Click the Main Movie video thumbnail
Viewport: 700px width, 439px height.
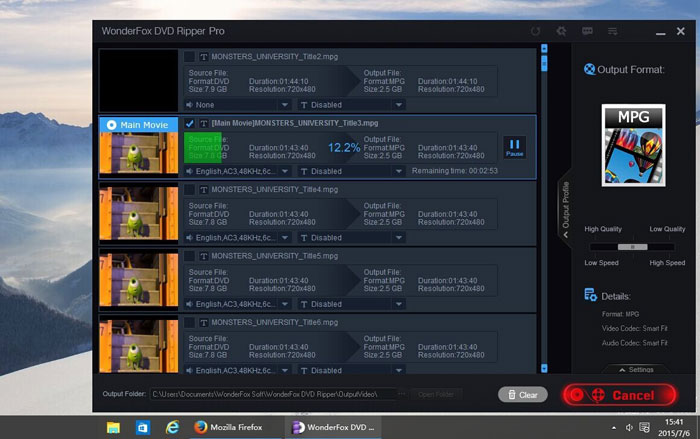pyautogui.click(x=139, y=153)
